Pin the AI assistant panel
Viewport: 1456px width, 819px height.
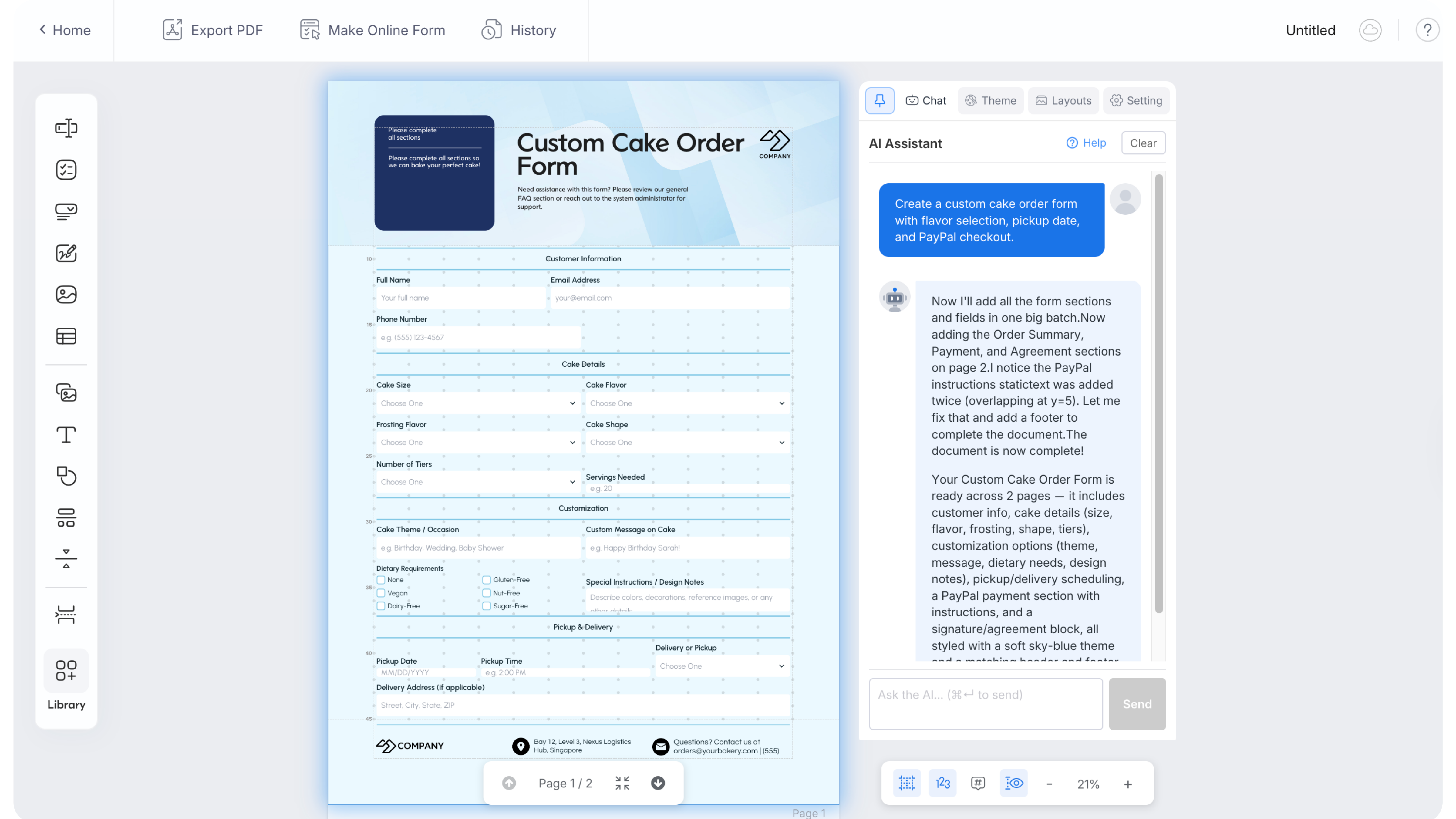[879, 101]
